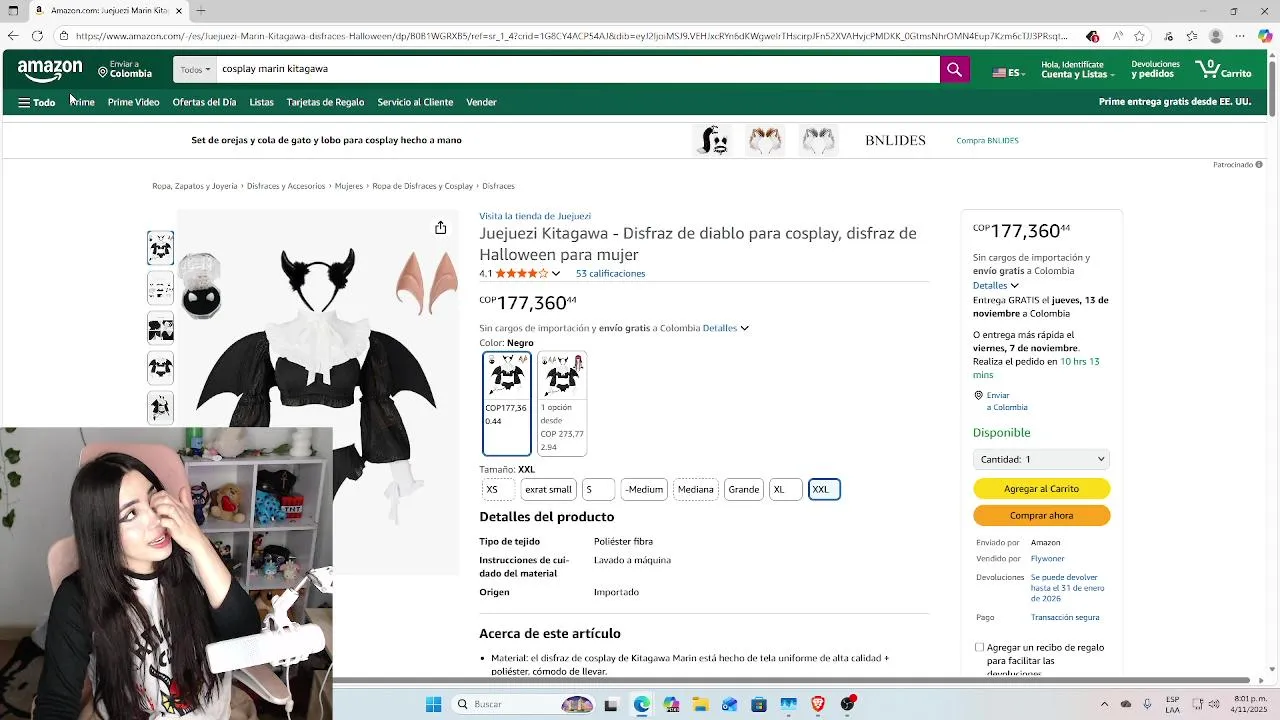Select size XXL

coord(824,489)
